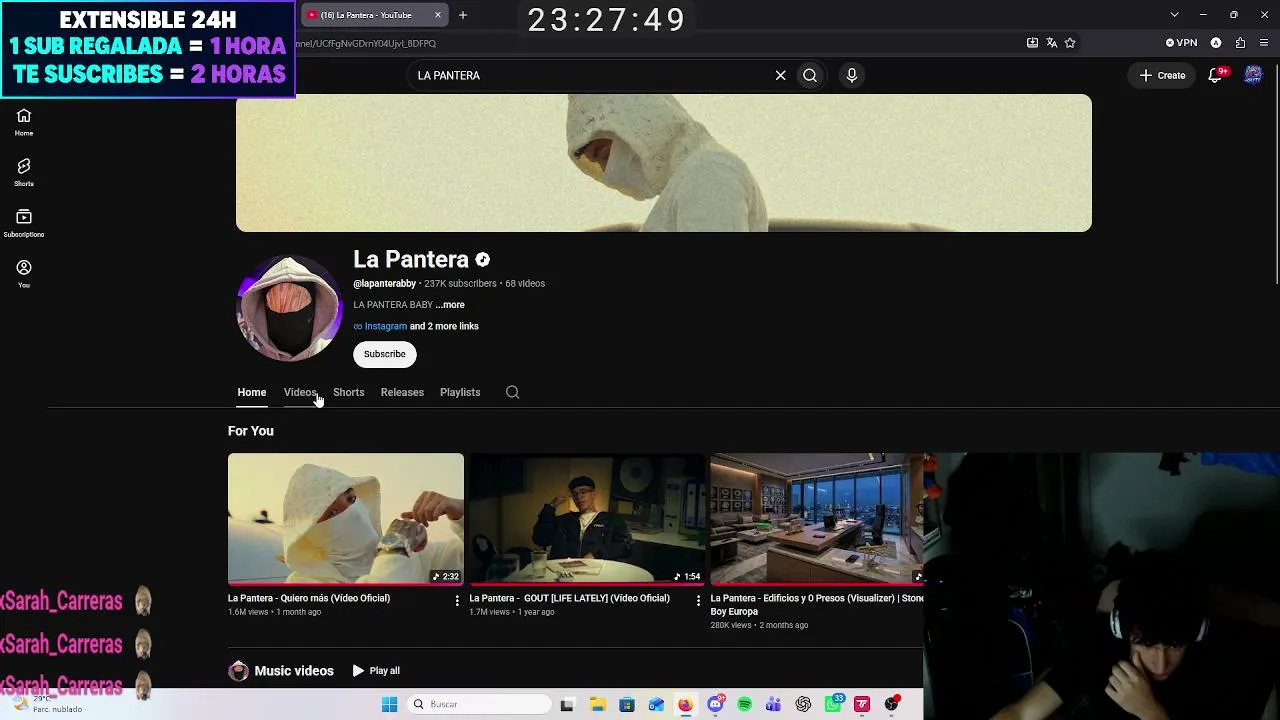The width and height of the screenshot is (1280, 720).
Task: Switch to the Home channel tab
Action: click(x=252, y=392)
